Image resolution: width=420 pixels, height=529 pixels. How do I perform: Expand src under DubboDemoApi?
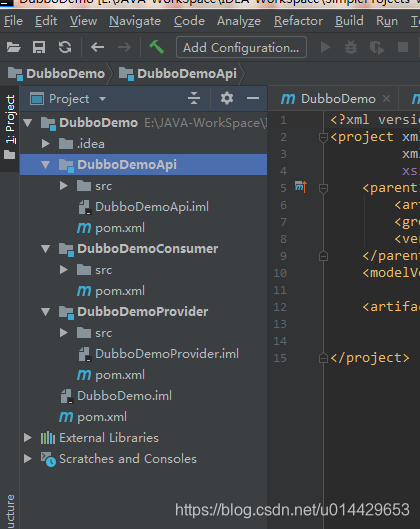pos(63,186)
